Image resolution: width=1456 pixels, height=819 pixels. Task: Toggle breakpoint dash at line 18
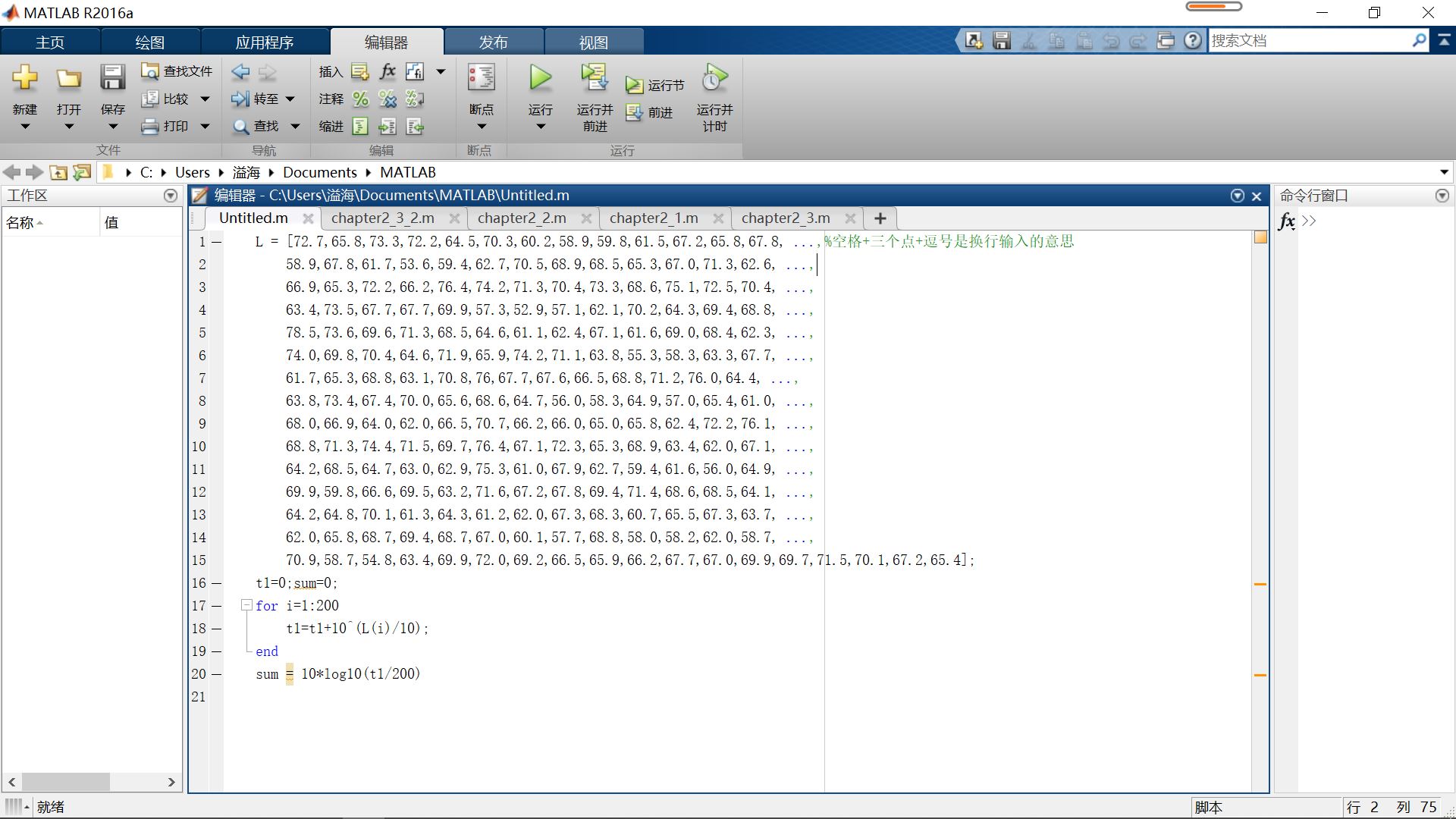[x=217, y=629]
